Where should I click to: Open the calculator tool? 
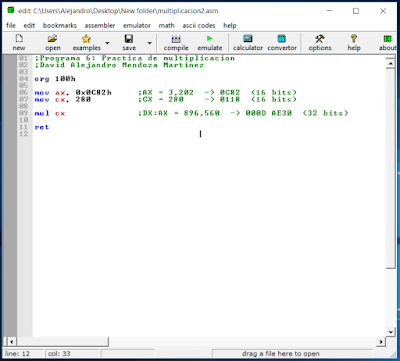coord(248,43)
